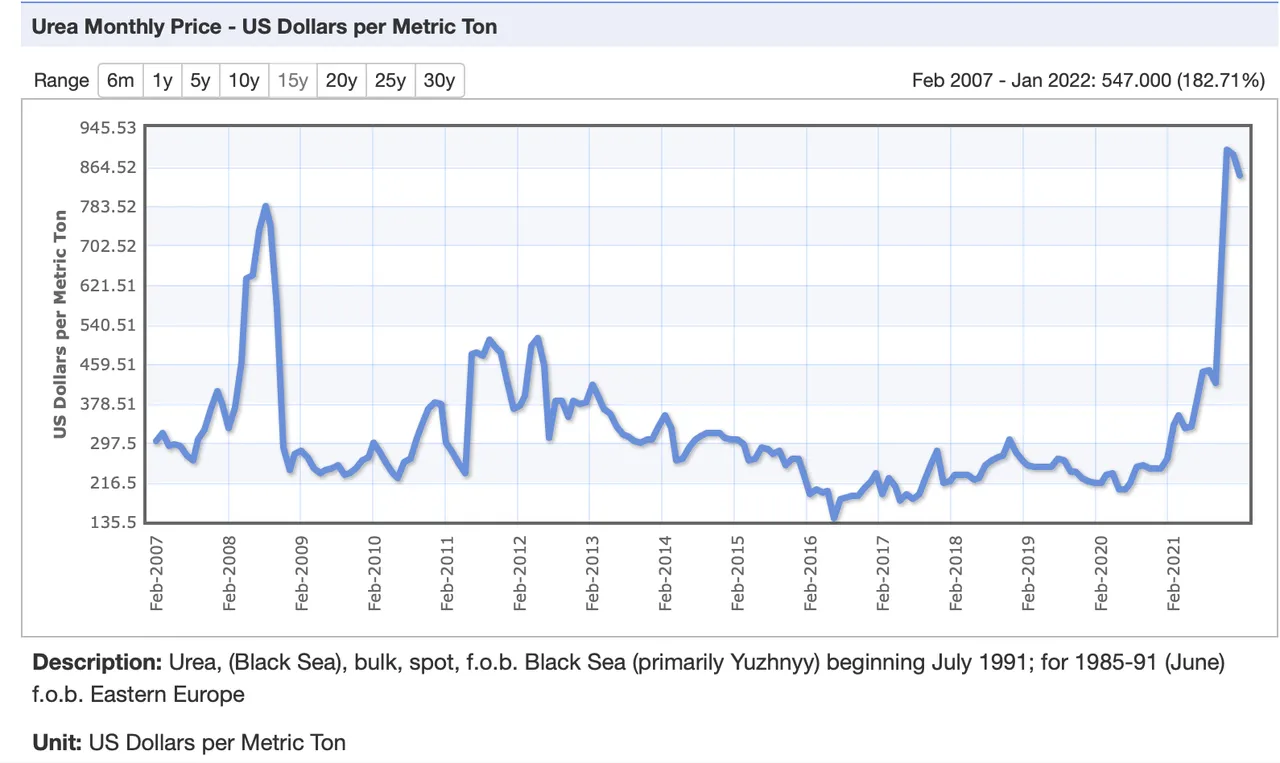Select the 5y range button

[201, 81]
